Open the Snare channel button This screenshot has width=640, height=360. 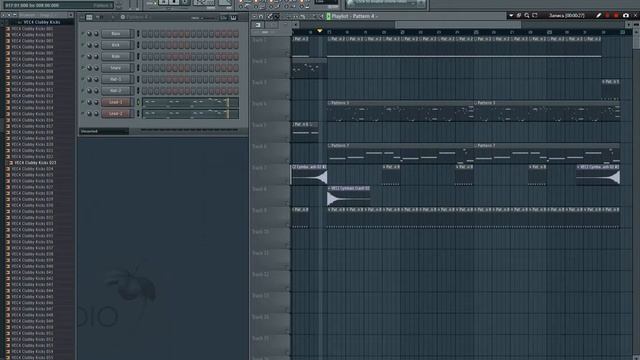[116, 68]
